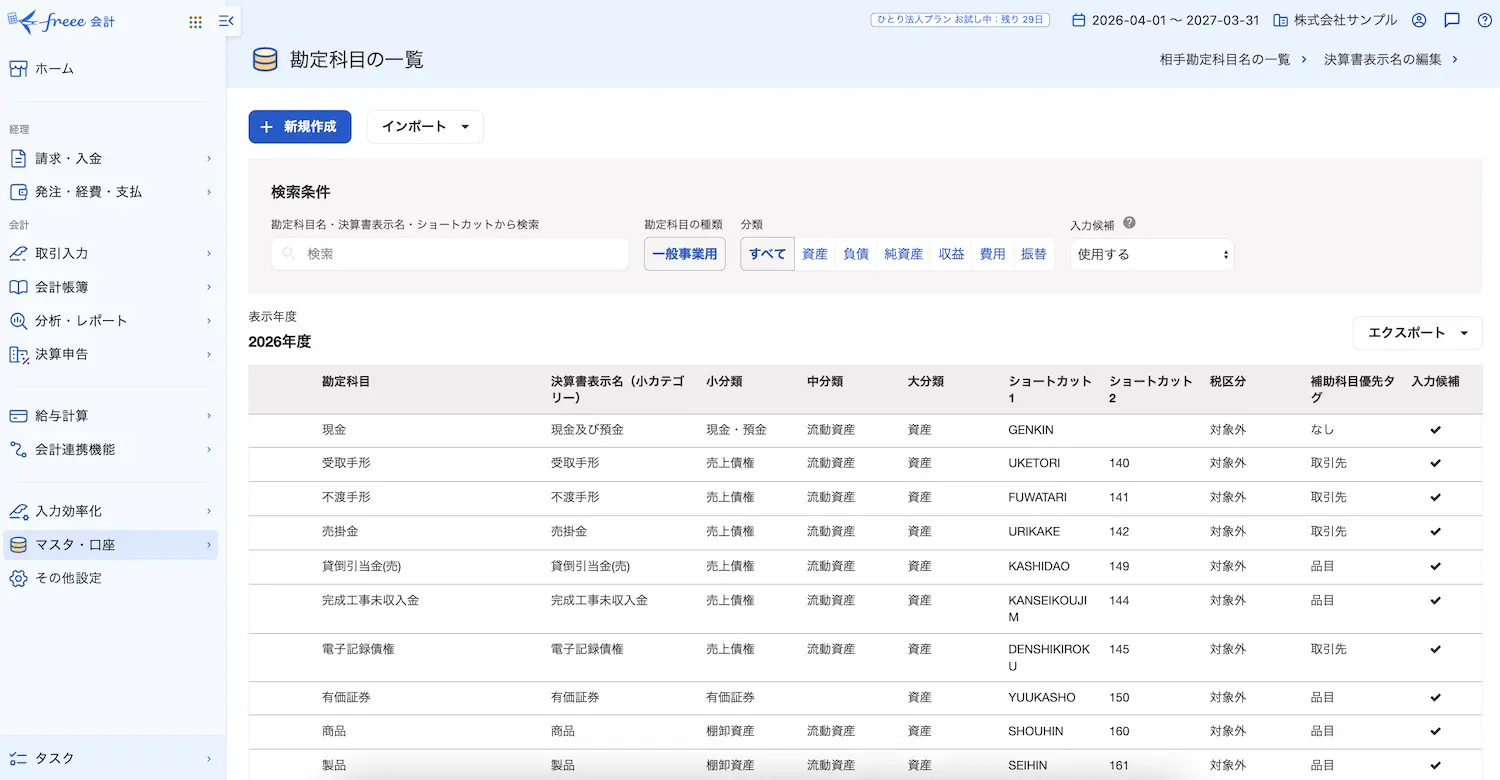Filter accounts by 資産
This screenshot has width=1500, height=780.
tap(815, 254)
